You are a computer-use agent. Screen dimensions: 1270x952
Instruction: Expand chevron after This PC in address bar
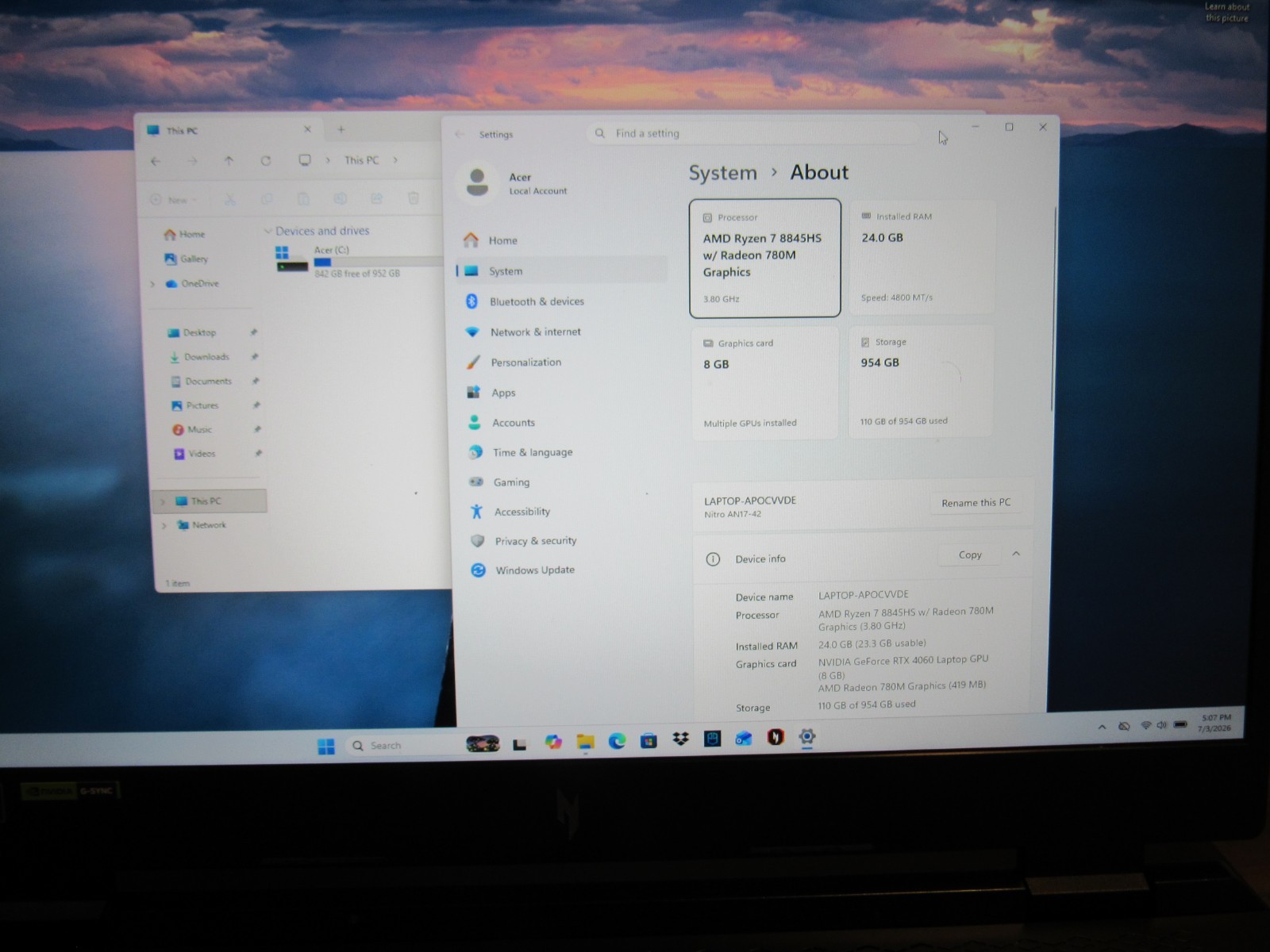point(396,160)
